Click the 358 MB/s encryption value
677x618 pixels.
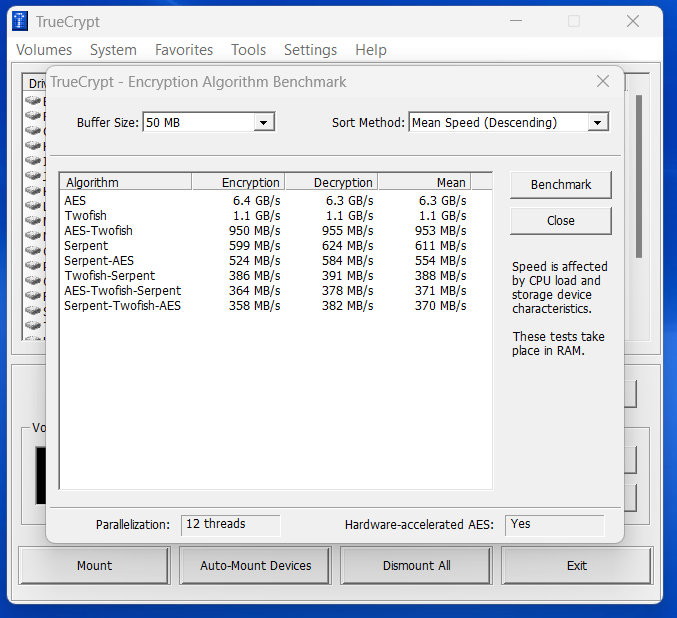pyautogui.click(x=255, y=306)
